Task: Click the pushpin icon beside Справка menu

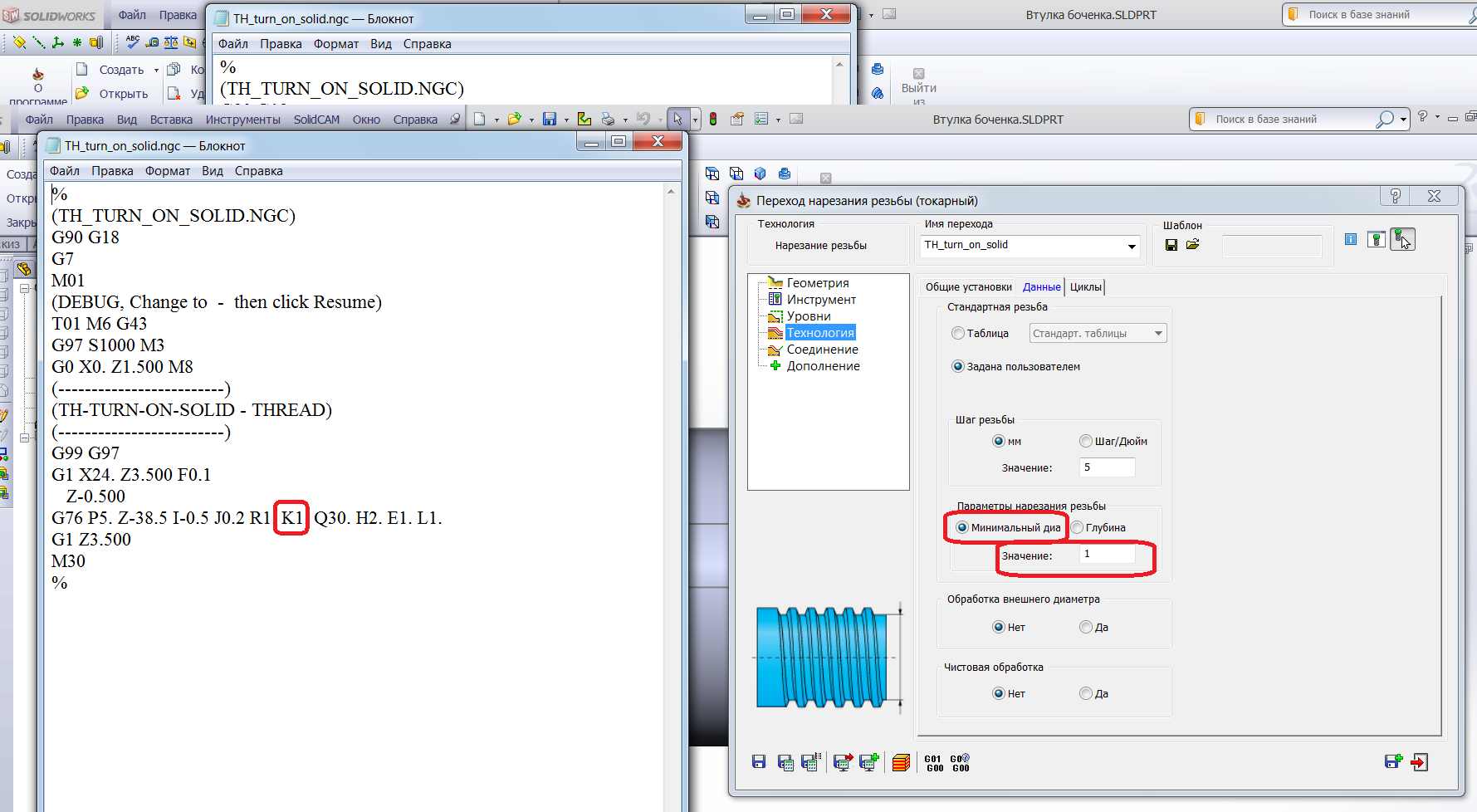Action: click(455, 119)
